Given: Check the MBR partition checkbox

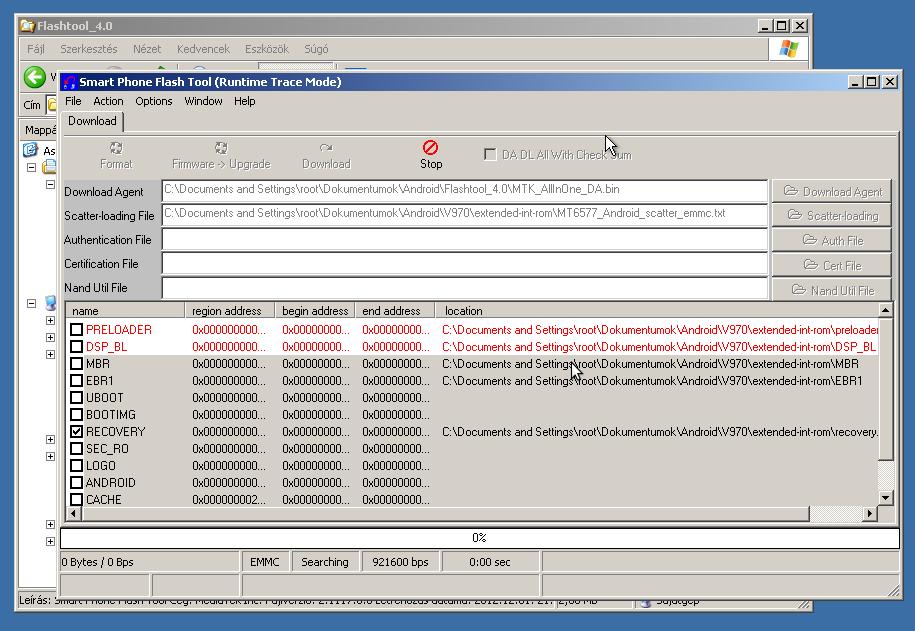Looking at the screenshot, I should [x=76, y=364].
